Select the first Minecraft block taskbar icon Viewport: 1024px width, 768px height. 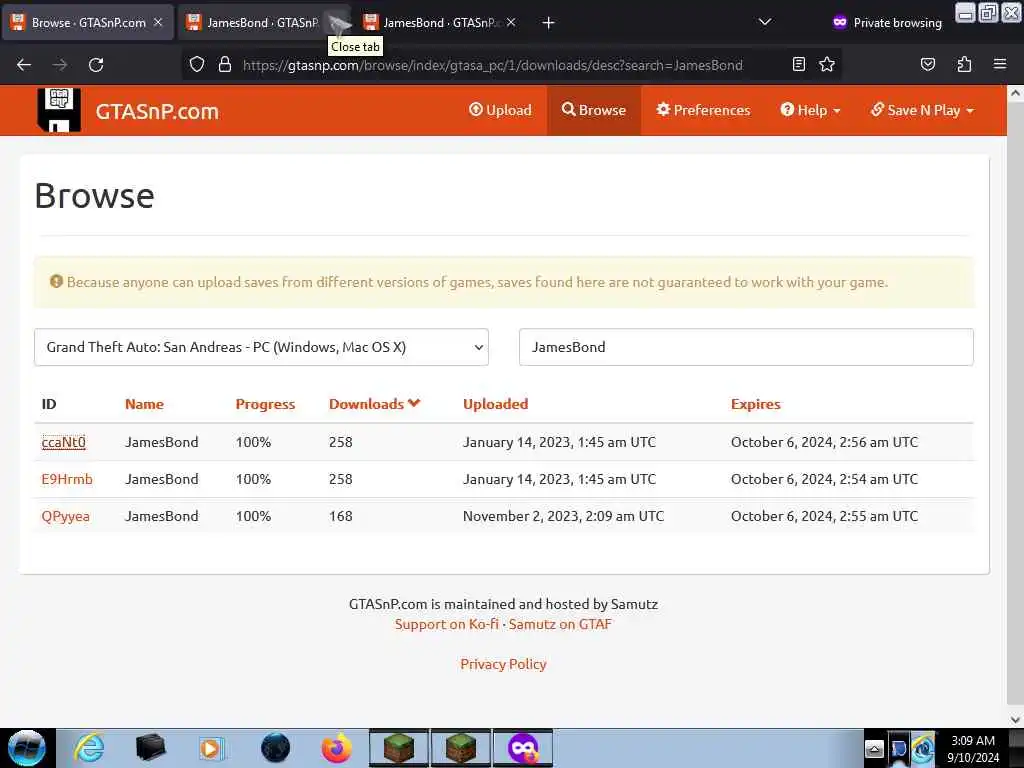click(399, 748)
